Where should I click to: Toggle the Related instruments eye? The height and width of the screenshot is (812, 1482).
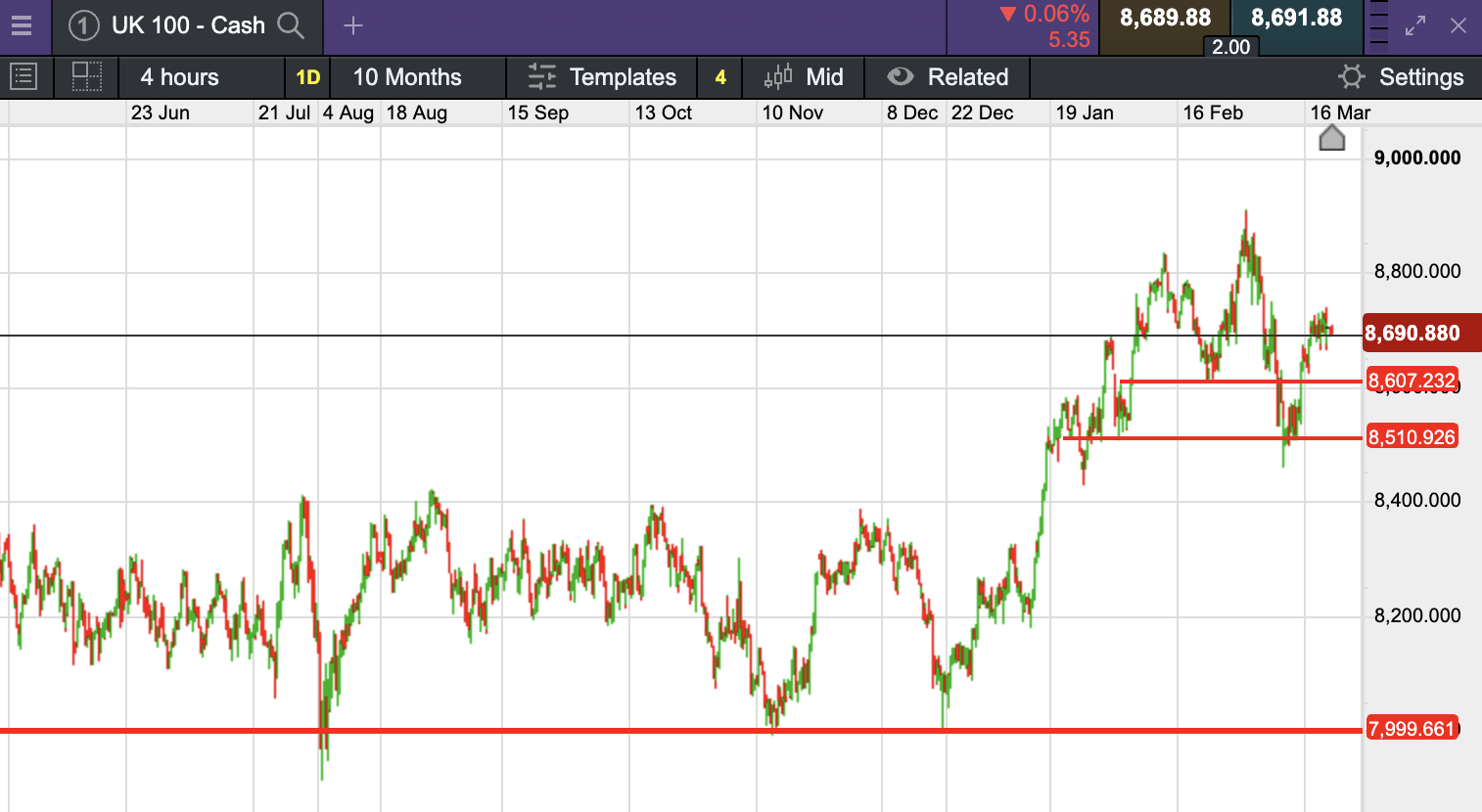(901, 76)
